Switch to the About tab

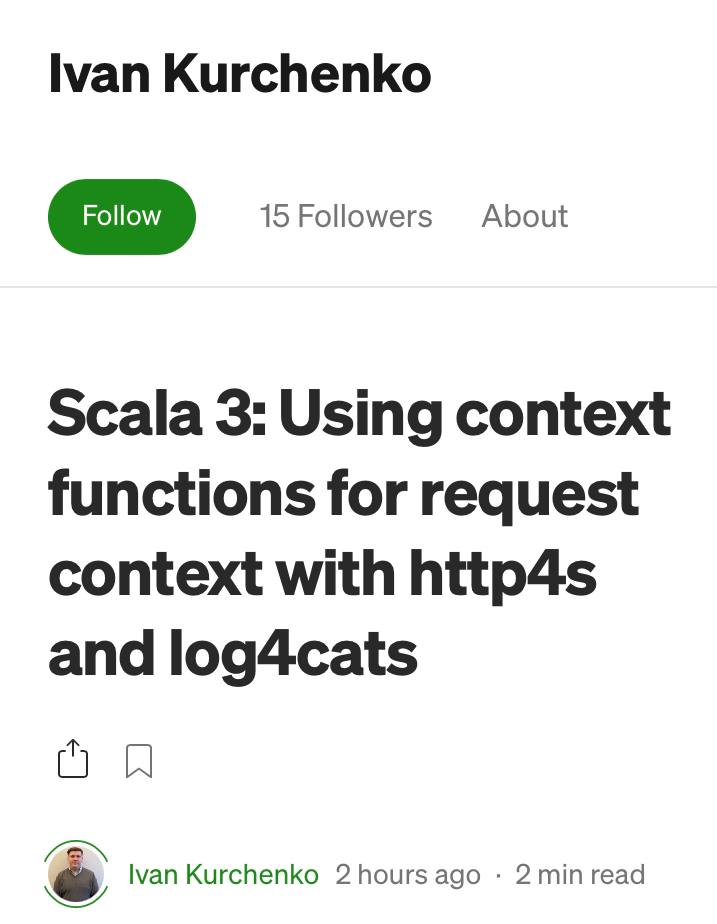coord(524,216)
